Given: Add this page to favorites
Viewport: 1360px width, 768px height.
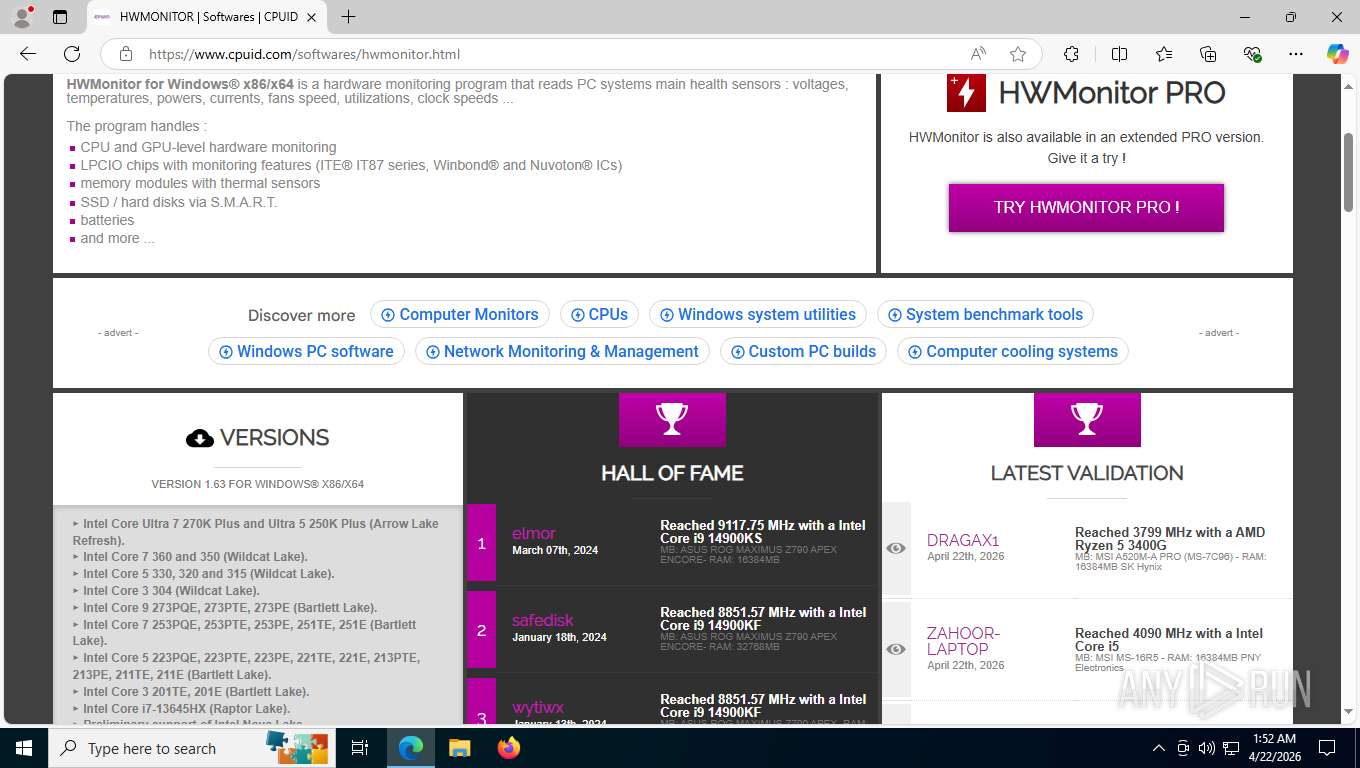Looking at the screenshot, I should pyautogui.click(x=1018, y=54).
